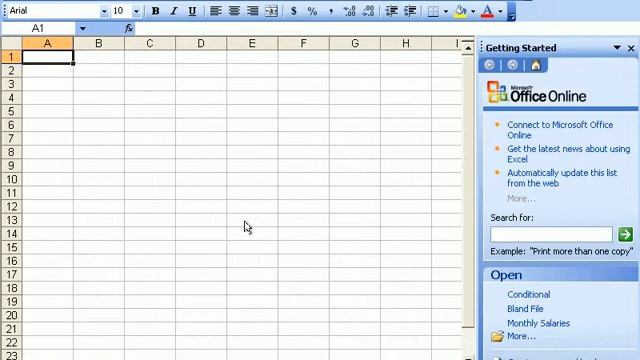Click the Merge and Center icon
This screenshot has height=360, width=640.
click(x=271, y=11)
